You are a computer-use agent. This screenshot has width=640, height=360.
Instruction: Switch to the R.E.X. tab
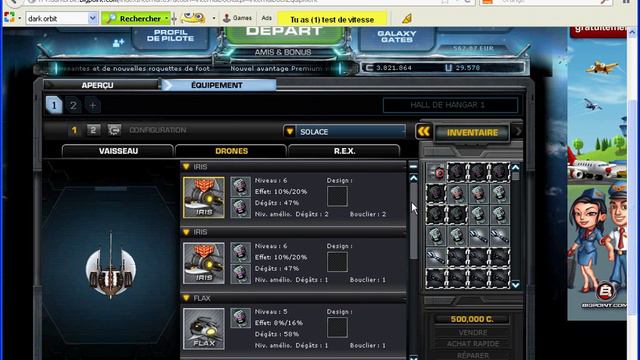tap(344, 151)
